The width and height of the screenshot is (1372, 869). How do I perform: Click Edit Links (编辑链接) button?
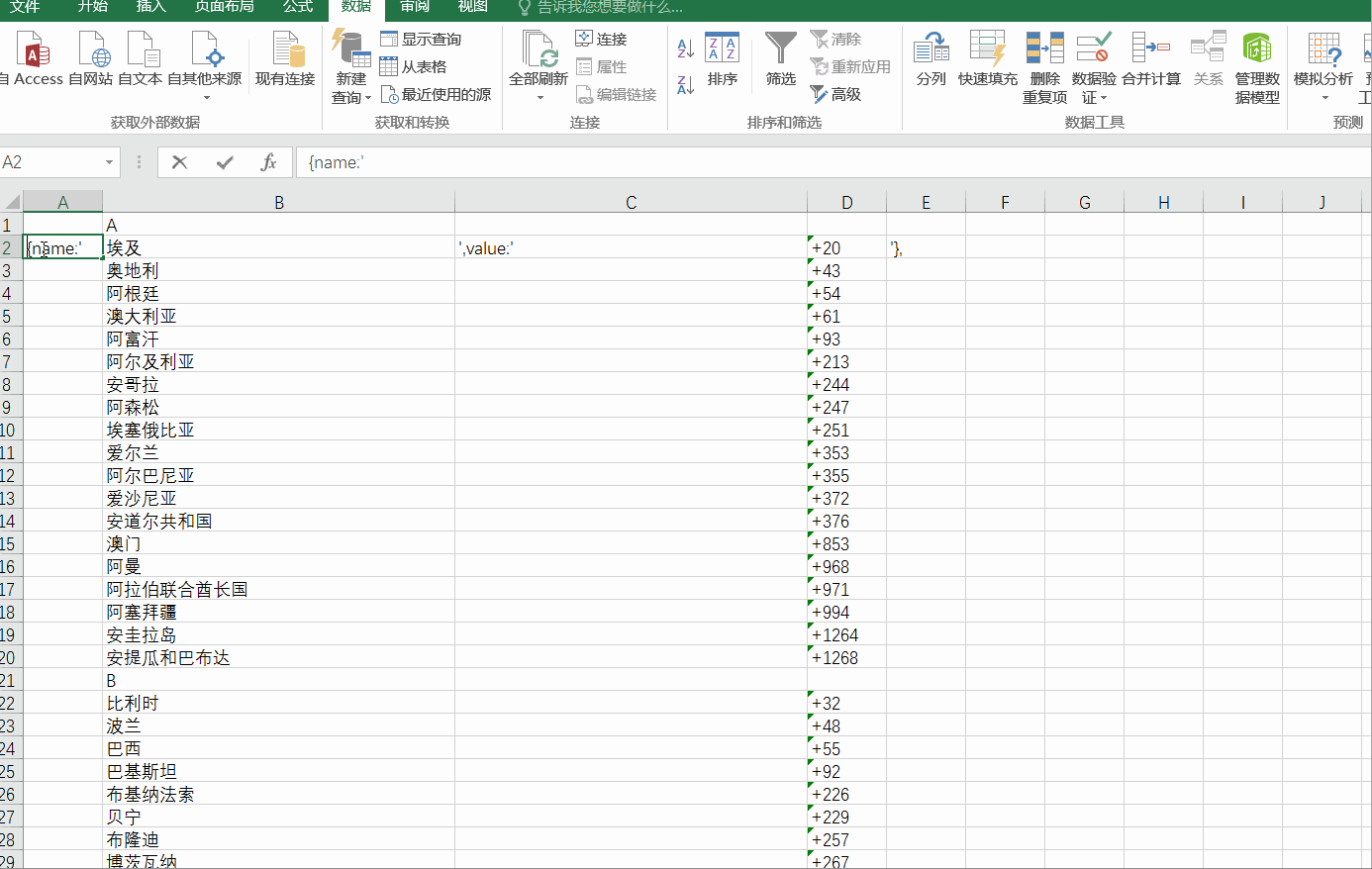[617, 94]
